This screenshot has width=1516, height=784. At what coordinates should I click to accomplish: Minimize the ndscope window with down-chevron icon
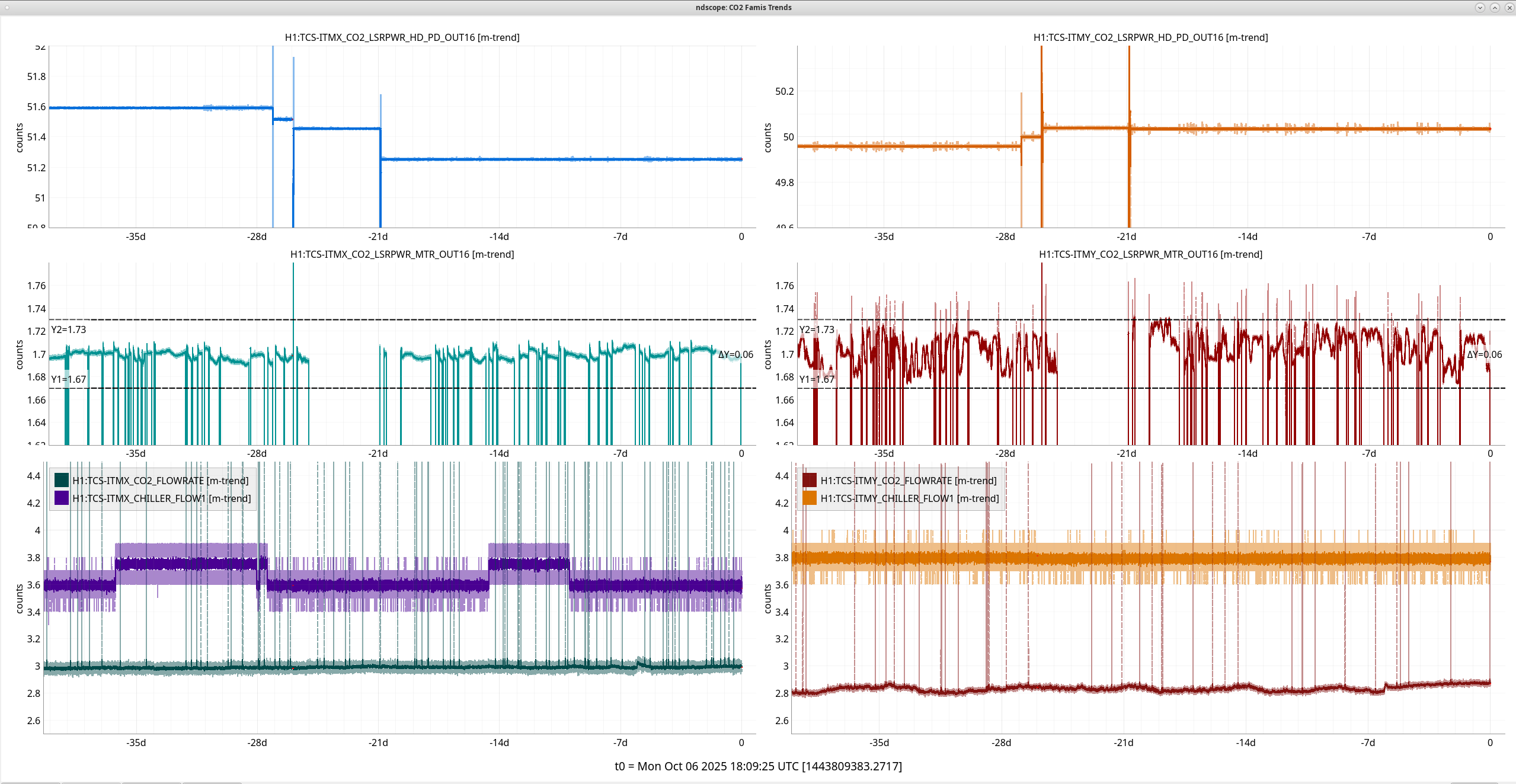click(1480, 8)
